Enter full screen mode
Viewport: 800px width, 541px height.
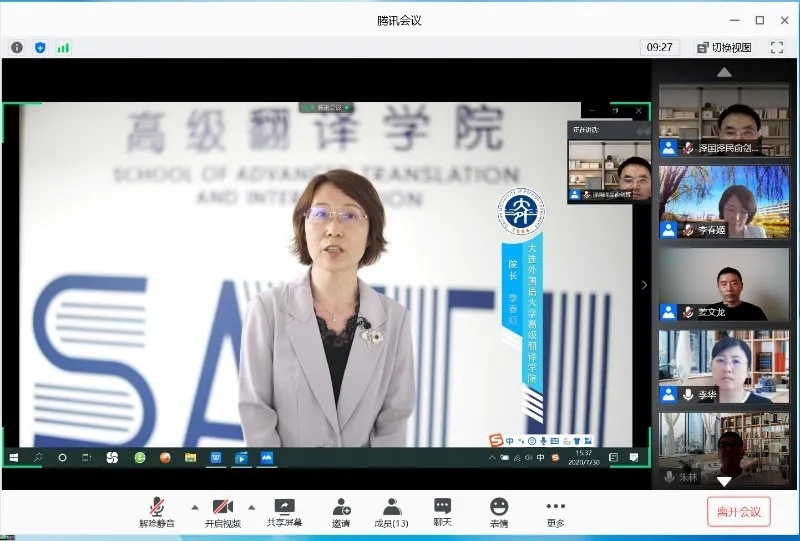[x=776, y=47]
